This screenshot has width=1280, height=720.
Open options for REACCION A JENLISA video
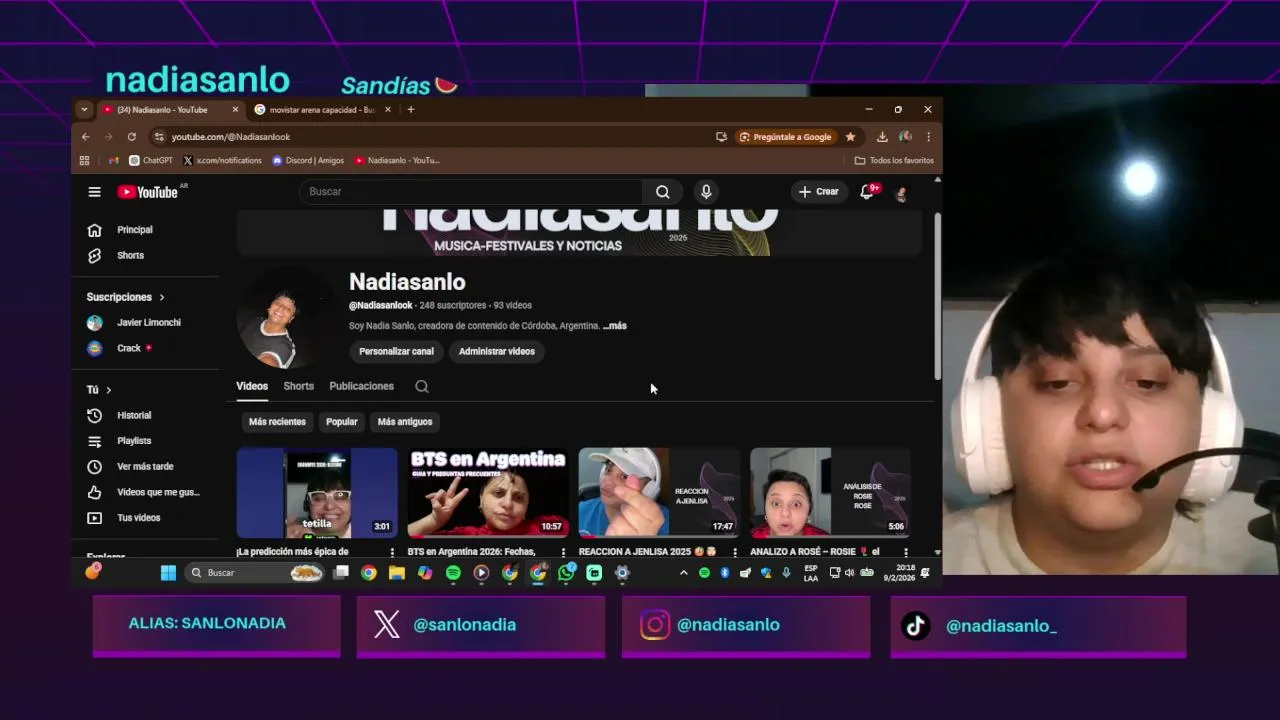735,552
